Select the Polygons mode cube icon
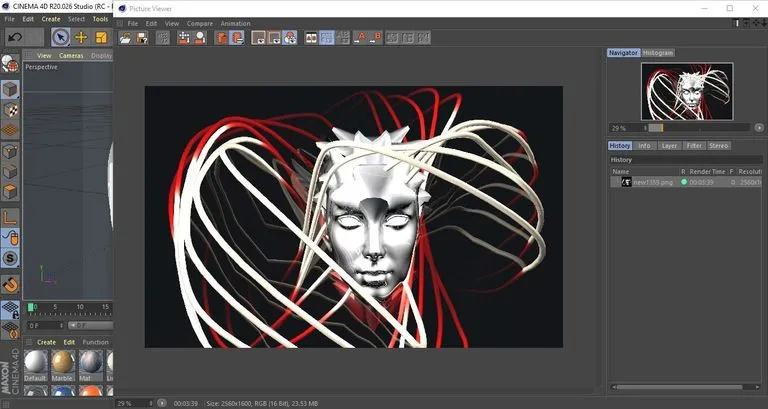The width and height of the screenshot is (768, 409). pyautogui.click(x=10, y=192)
